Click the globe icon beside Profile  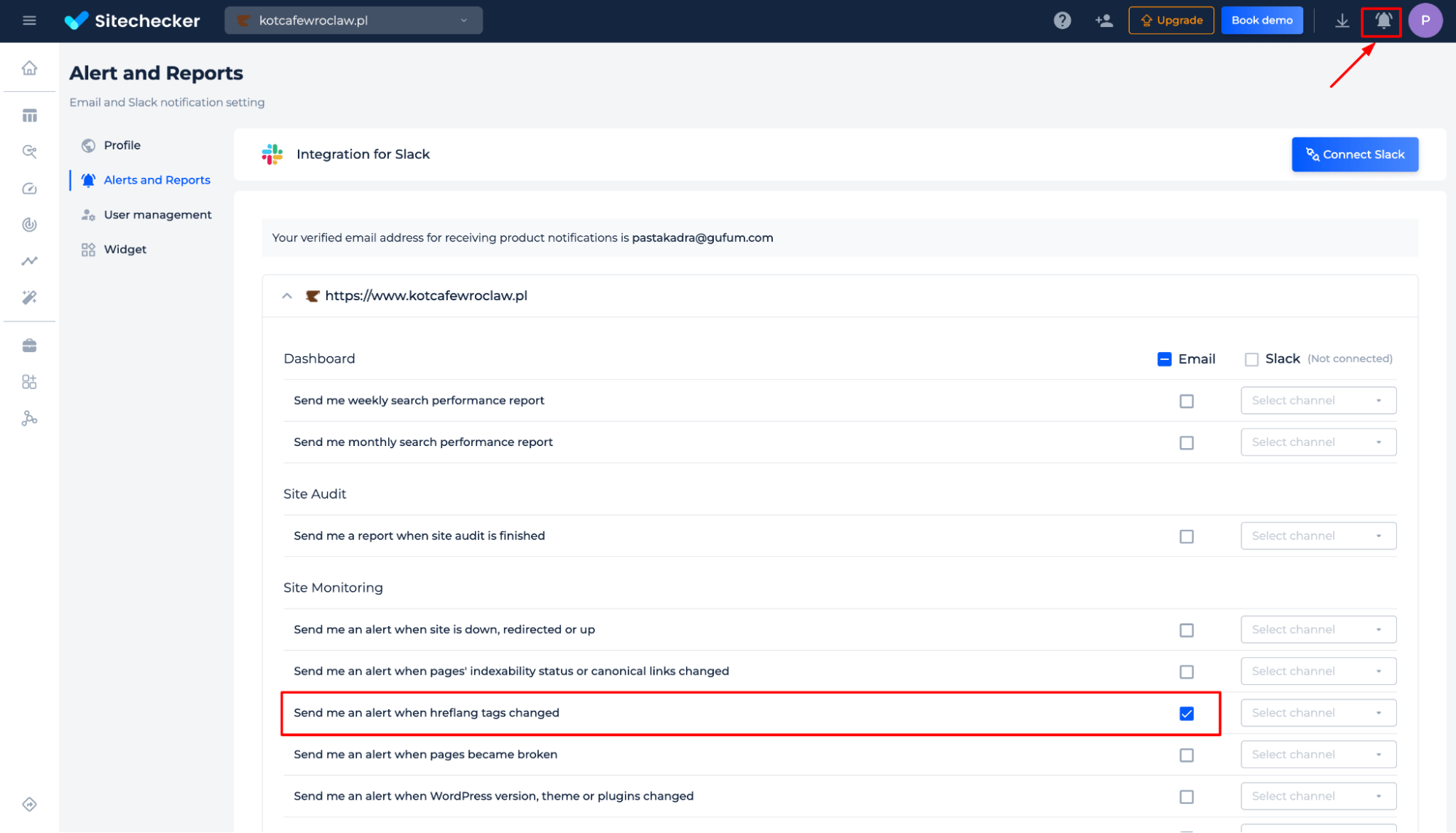[88, 146]
